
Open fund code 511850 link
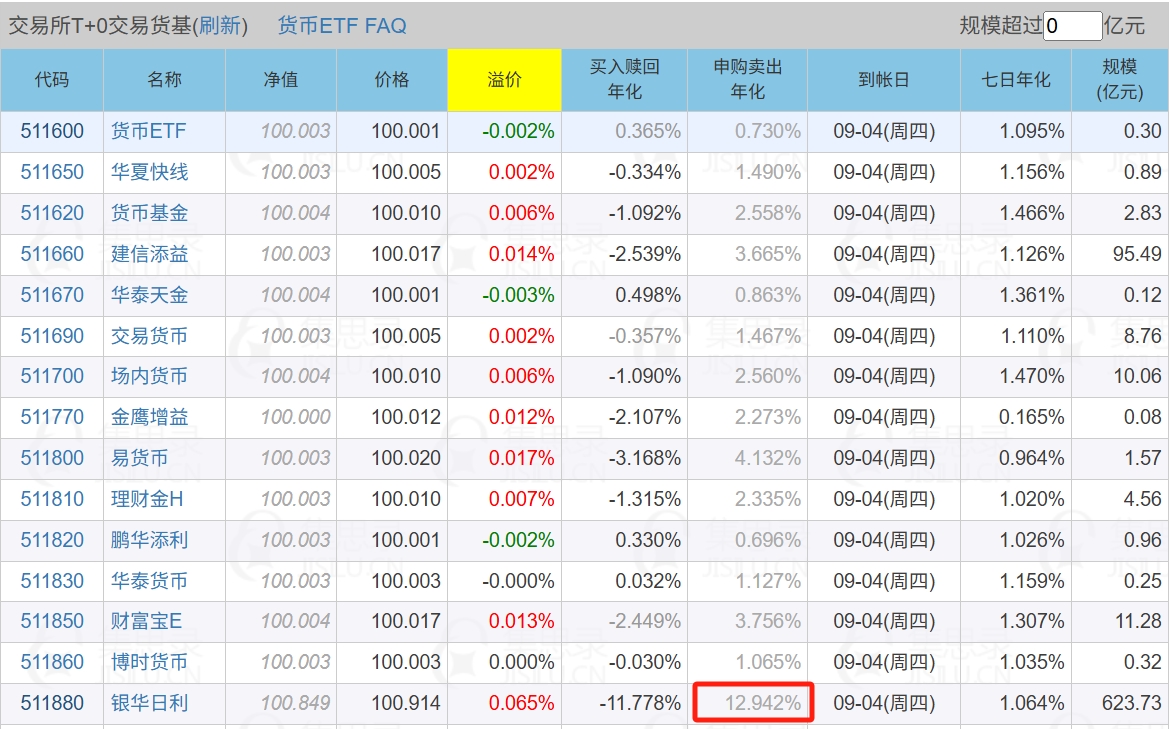(52, 622)
